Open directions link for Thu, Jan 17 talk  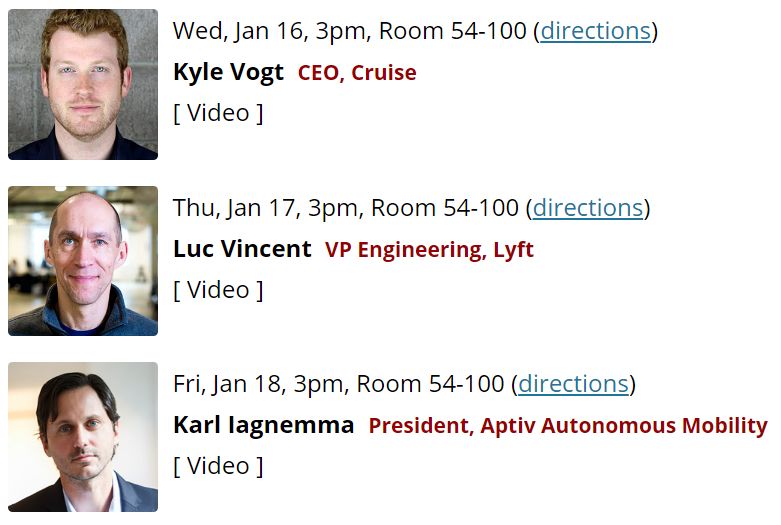(587, 208)
